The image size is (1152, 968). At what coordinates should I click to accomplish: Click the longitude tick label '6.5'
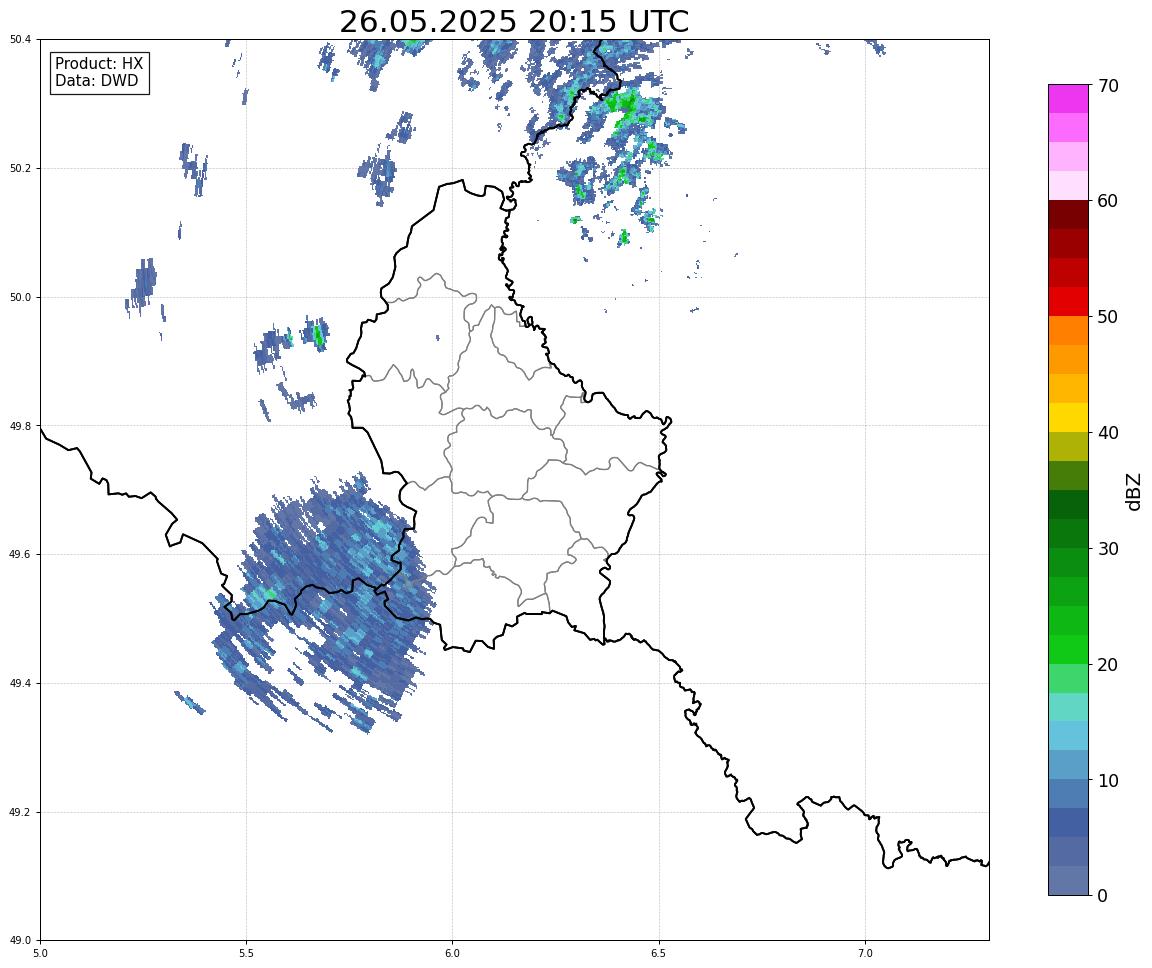coord(659,953)
